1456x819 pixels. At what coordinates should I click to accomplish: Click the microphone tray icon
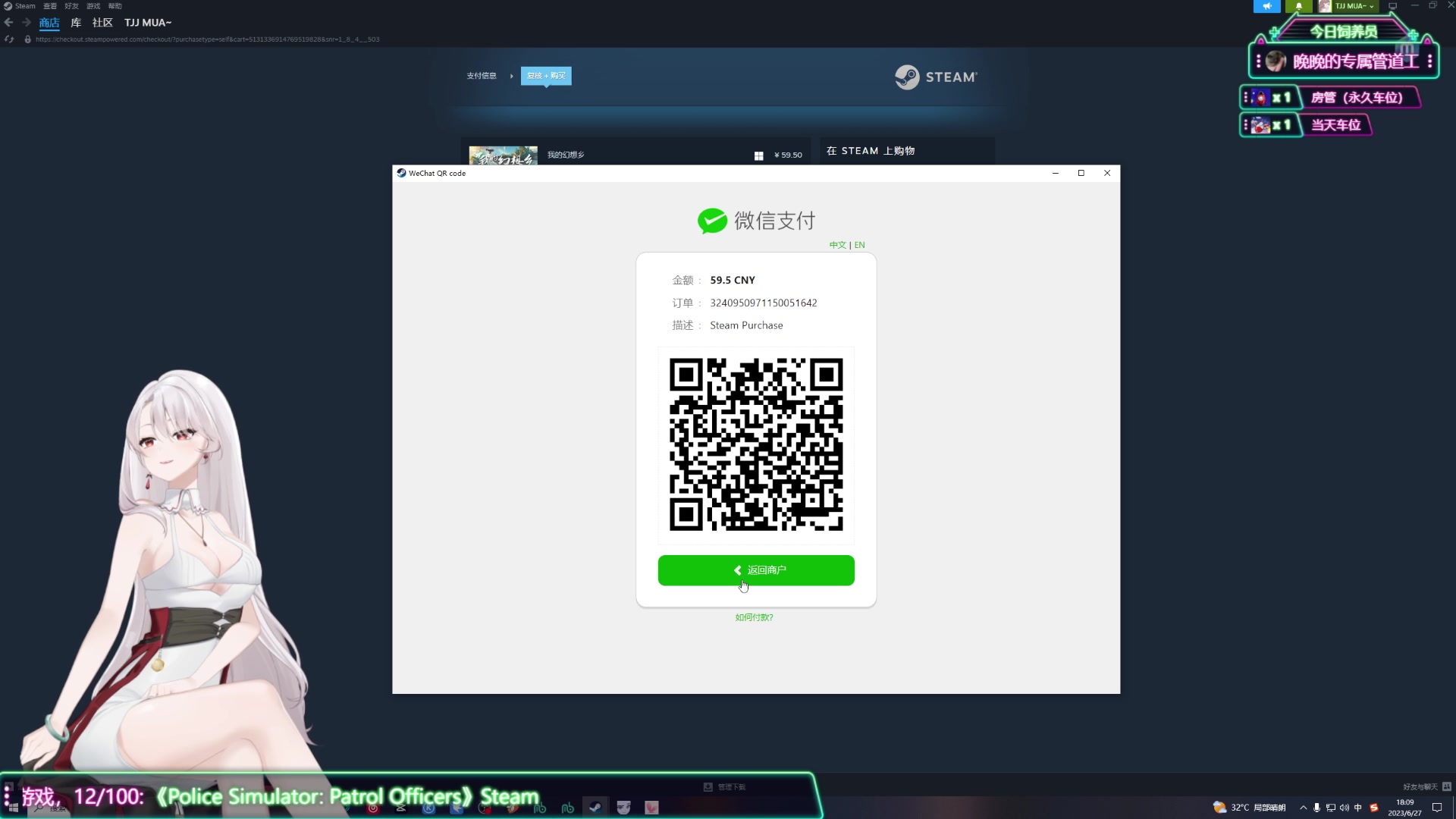[x=1317, y=808]
